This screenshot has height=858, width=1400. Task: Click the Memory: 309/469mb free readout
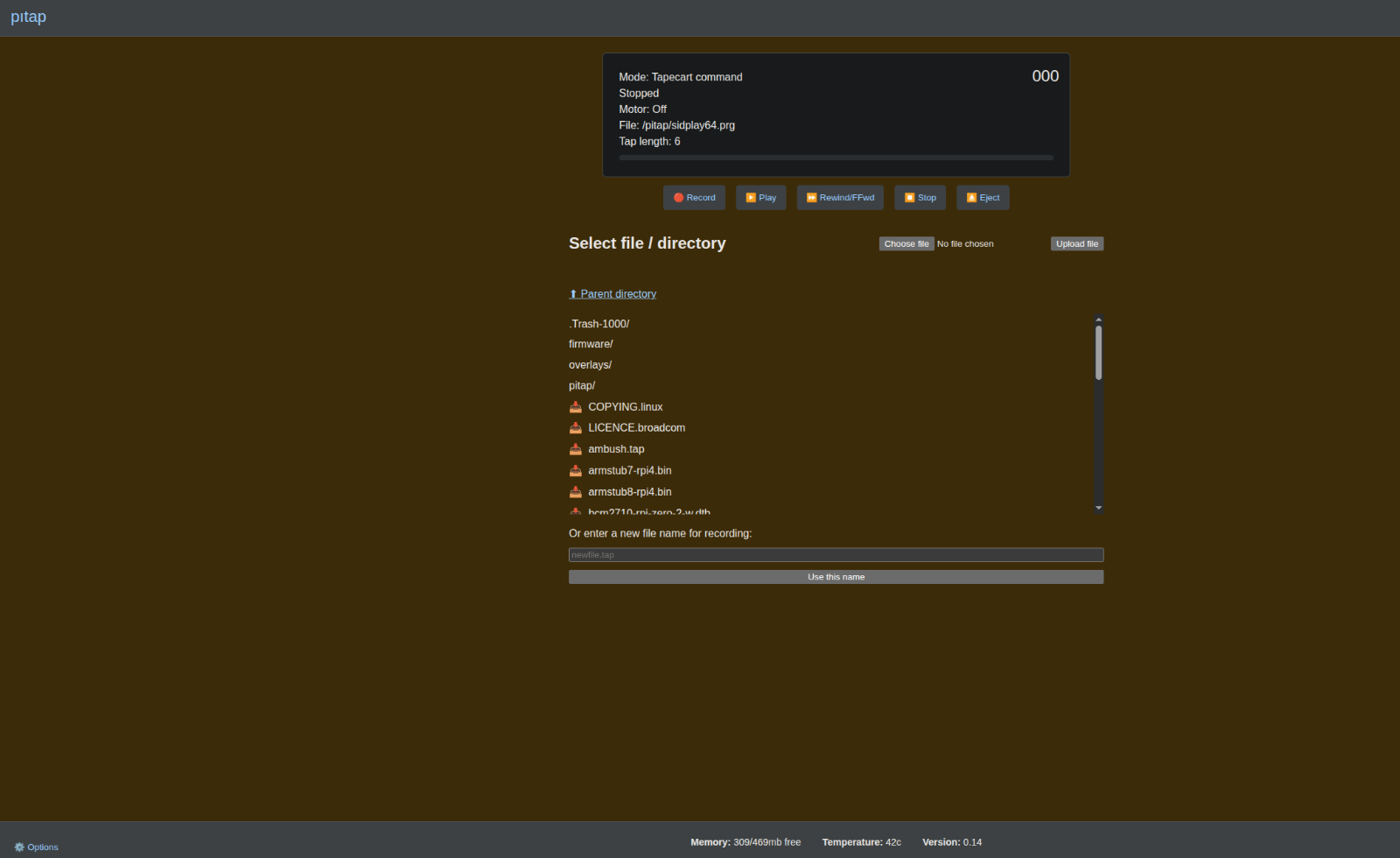pos(745,842)
